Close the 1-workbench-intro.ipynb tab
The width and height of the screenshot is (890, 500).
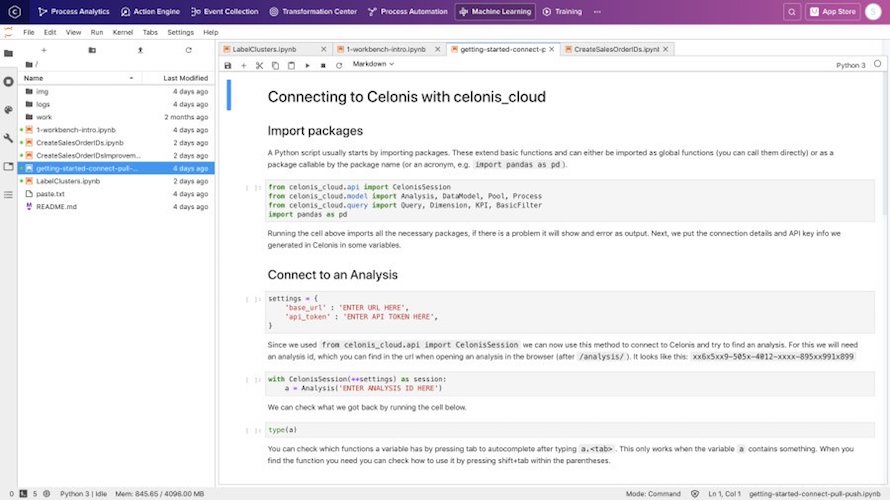[x=437, y=48]
